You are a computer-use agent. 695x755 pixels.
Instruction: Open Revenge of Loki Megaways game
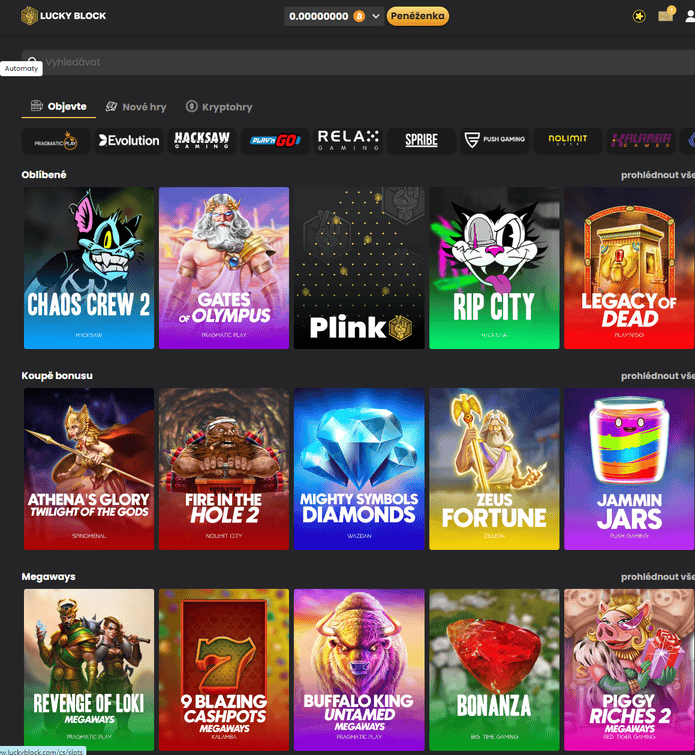click(x=89, y=670)
